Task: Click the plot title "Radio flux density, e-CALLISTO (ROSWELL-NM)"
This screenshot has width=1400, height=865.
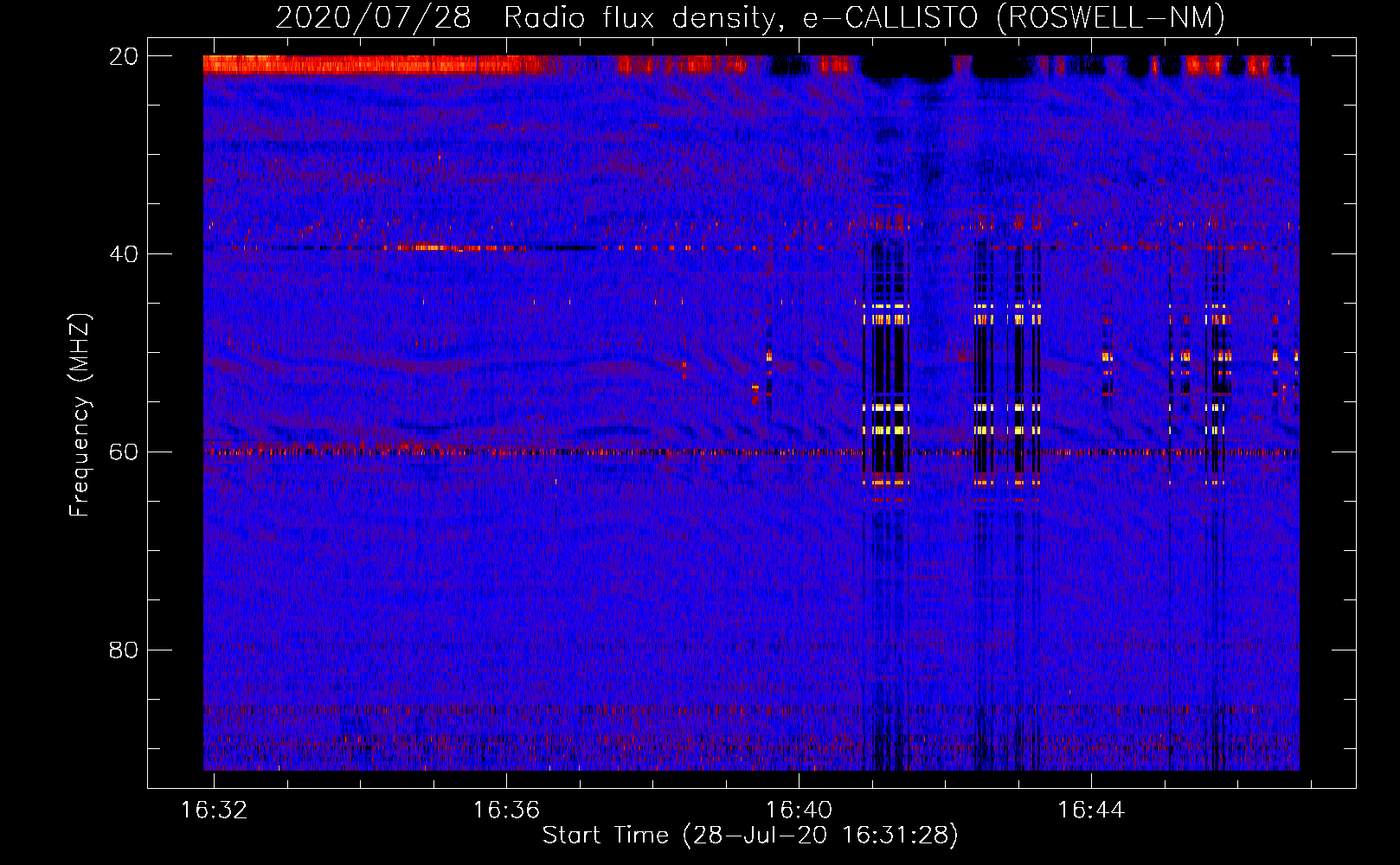Action: 864,17
